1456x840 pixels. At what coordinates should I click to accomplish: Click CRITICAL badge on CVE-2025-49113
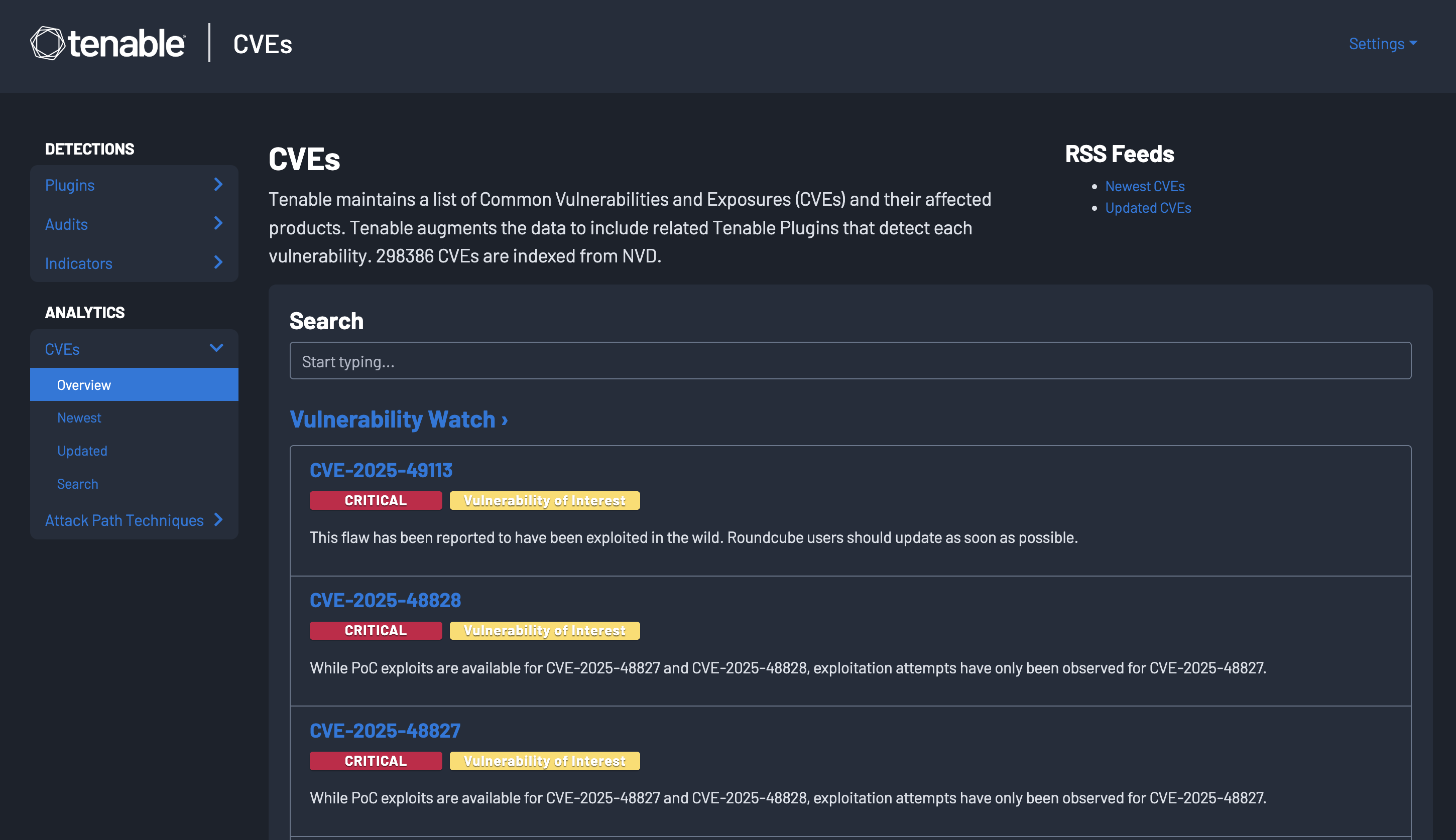pyautogui.click(x=376, y=500)
